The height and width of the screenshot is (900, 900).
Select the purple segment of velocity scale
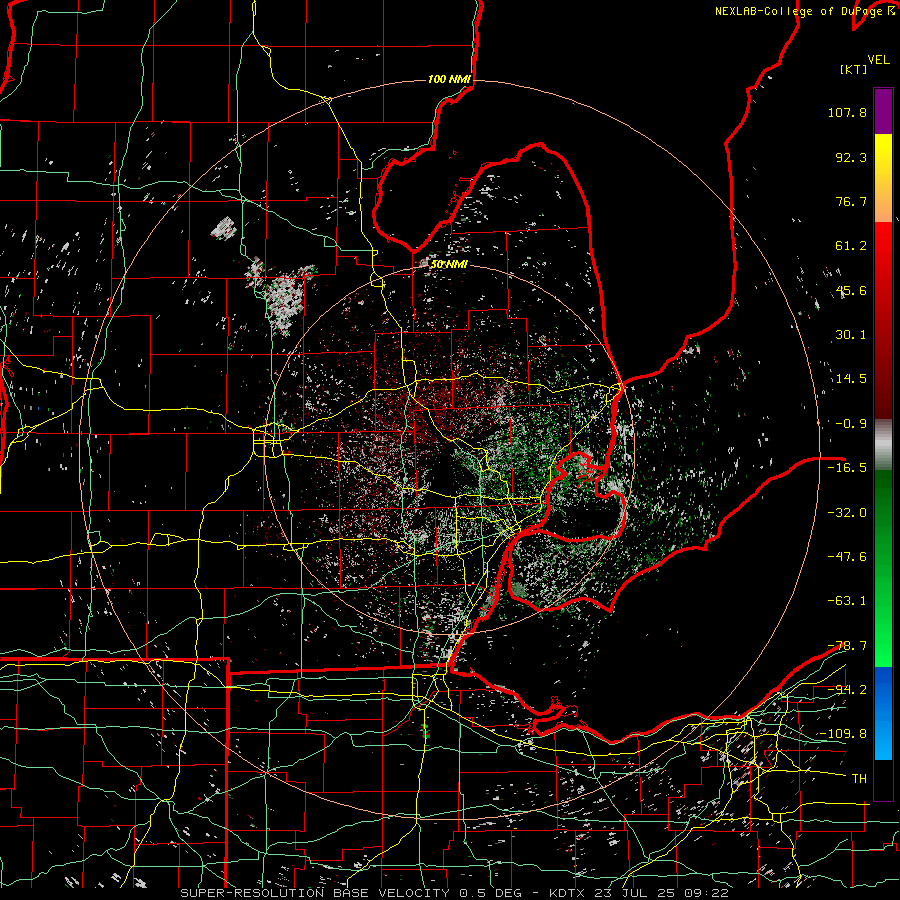tap(883, 111)
